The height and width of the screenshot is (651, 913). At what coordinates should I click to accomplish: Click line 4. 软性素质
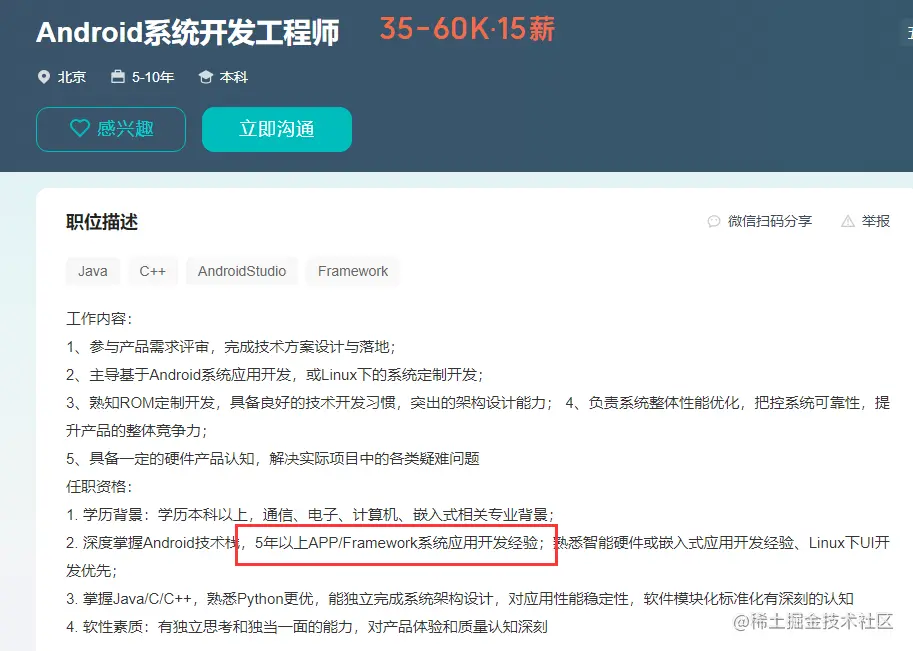click(307, 627)
